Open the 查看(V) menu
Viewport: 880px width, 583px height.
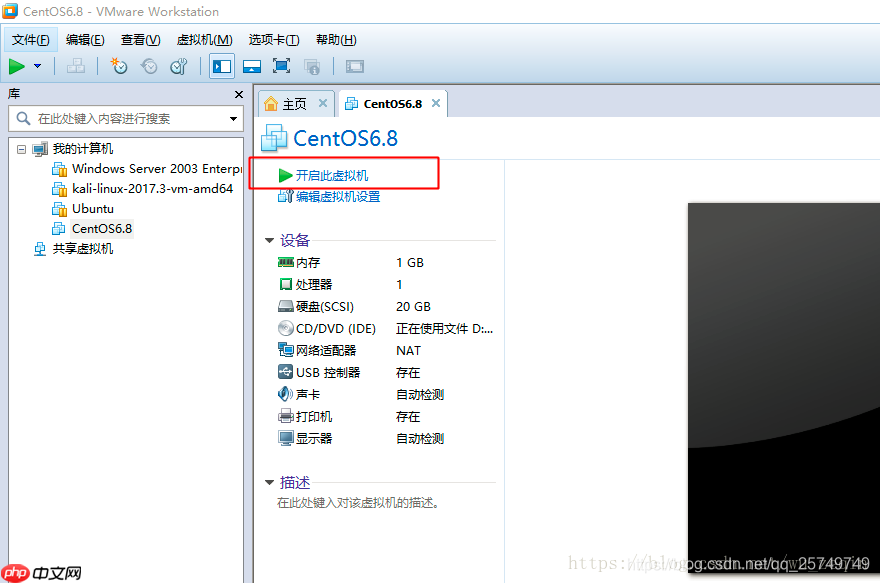coord(140,40)
